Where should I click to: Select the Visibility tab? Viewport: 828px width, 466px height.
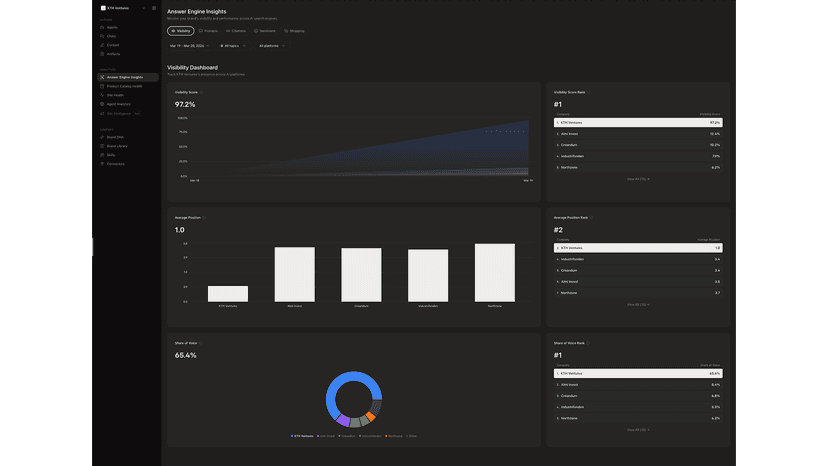(181, 31)
